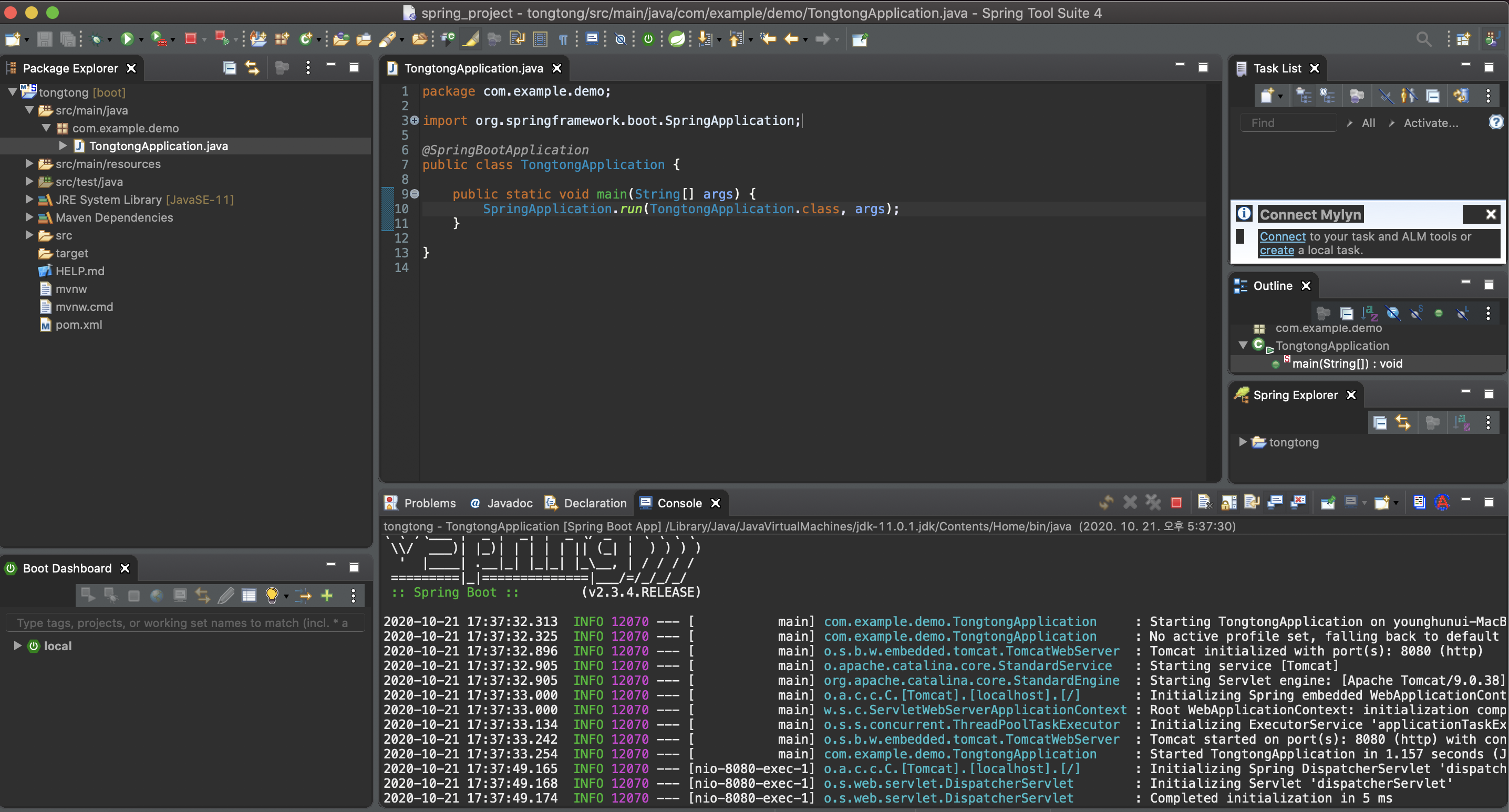
Task: Click the Debug bug icon in toolbar
Action: (97, 39)
